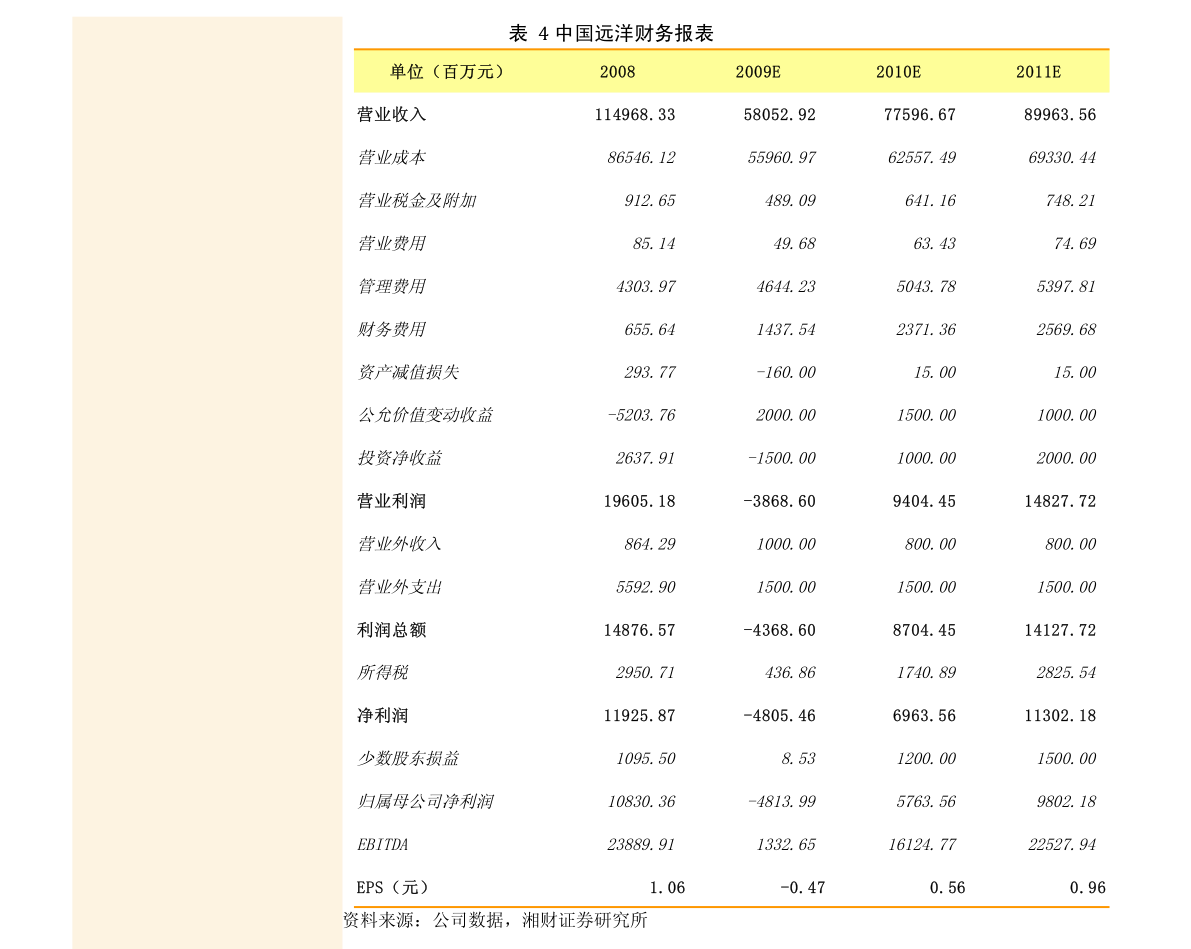
Task: Click the value -1500.00
Action: (x=782, y=458)
